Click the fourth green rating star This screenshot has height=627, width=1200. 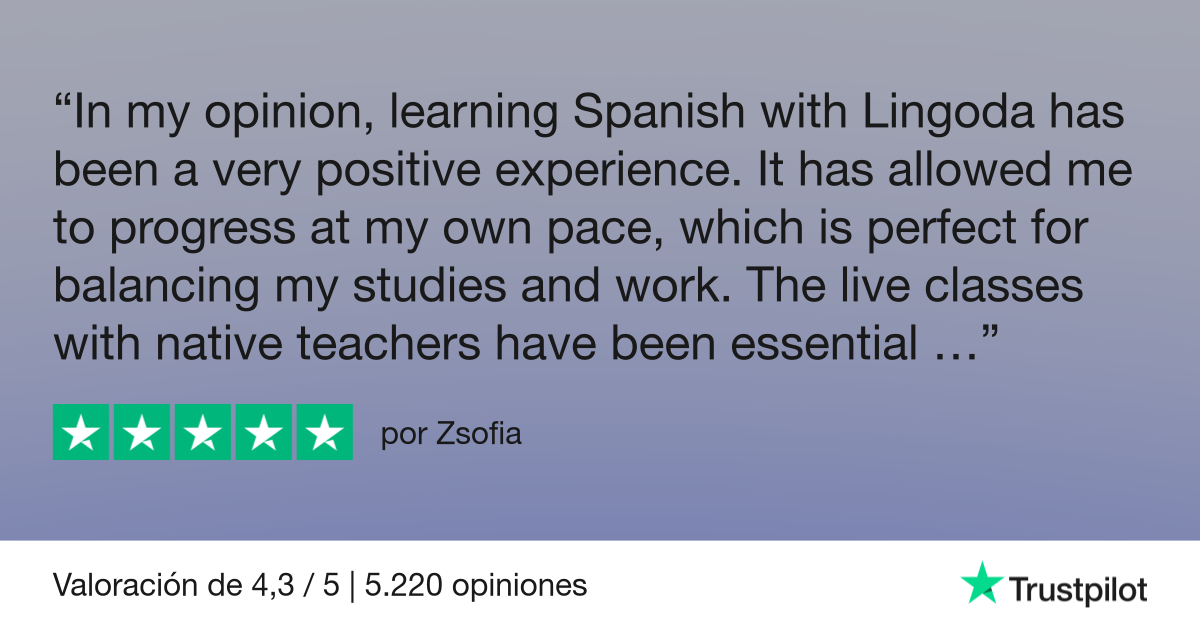click(264, 432)
